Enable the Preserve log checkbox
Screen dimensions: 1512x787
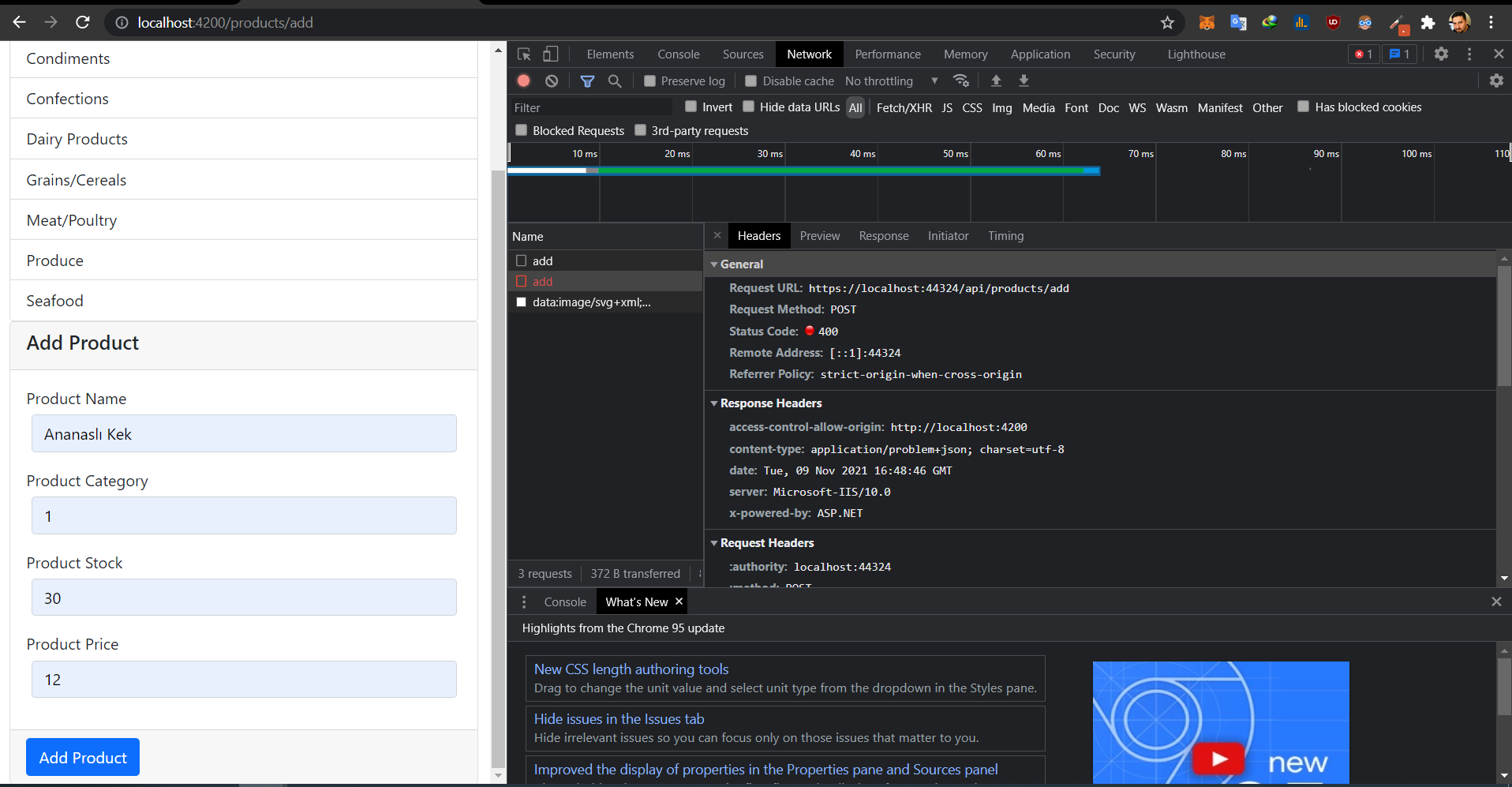pyautogui.click(x=649, y=81)
